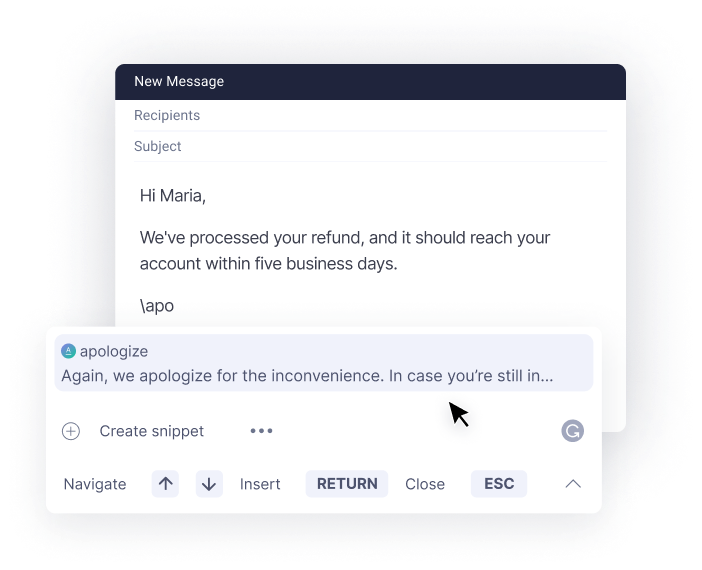Click the Close label
The height and width of the screenshot is (570, 702).
[425, 484]
